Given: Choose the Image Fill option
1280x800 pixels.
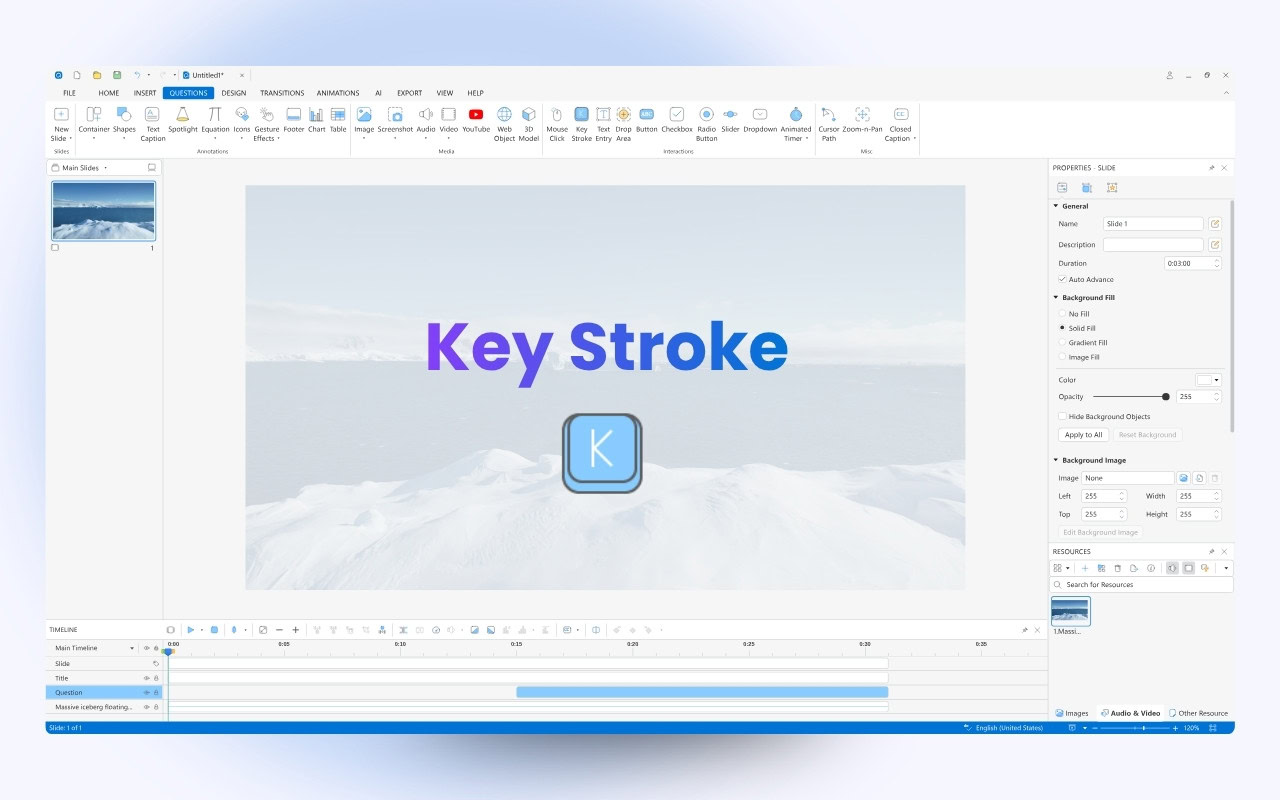Looking at the screenshot, I should click(1062, 357).
